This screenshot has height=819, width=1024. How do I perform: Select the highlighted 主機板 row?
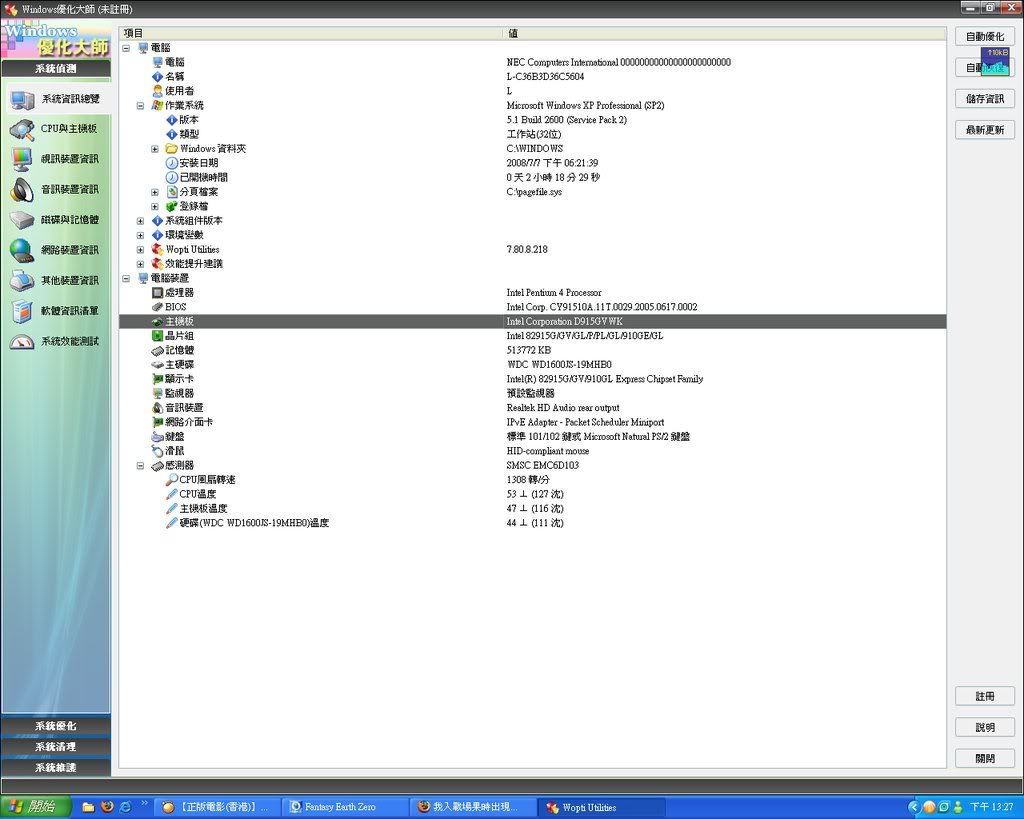(x=532, y=321)
